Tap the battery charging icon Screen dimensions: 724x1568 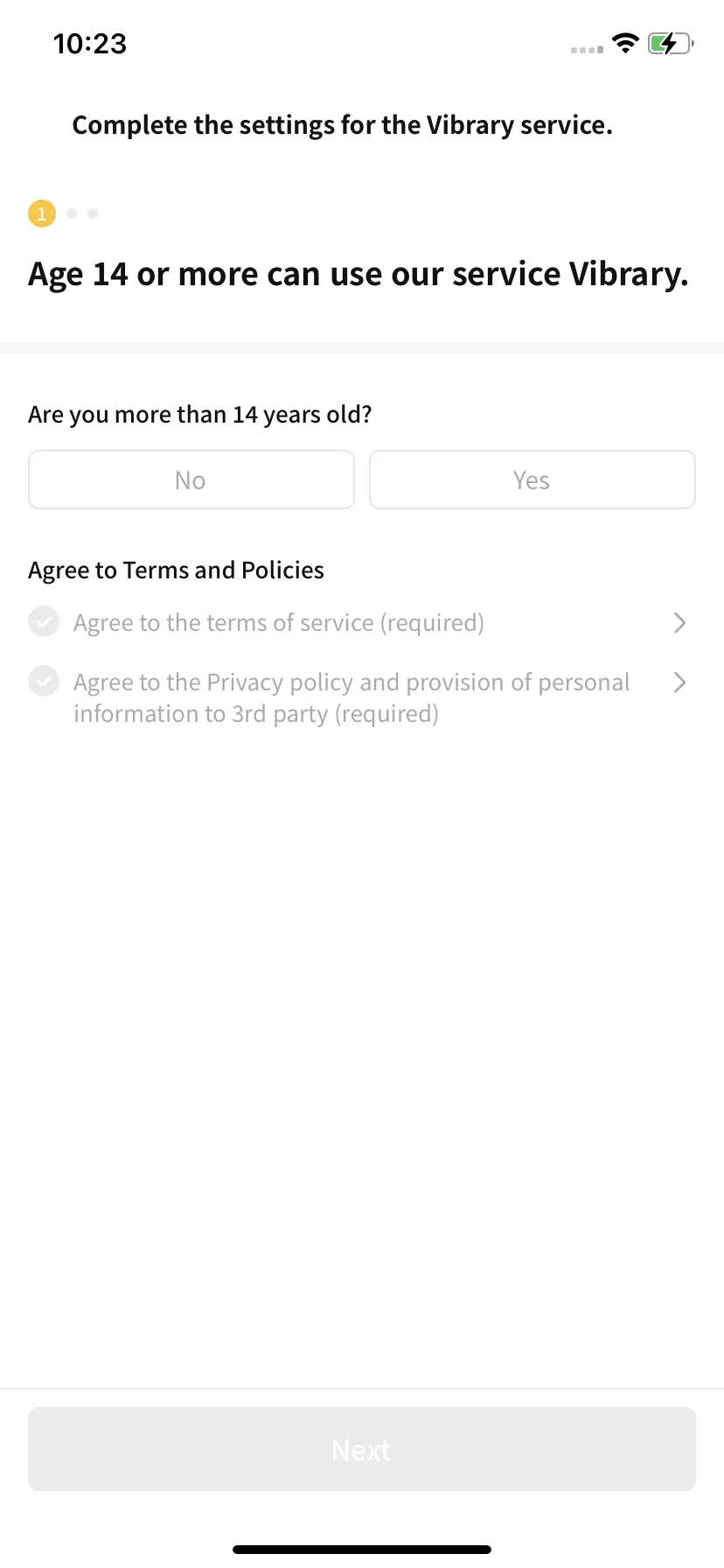point(671,43)
